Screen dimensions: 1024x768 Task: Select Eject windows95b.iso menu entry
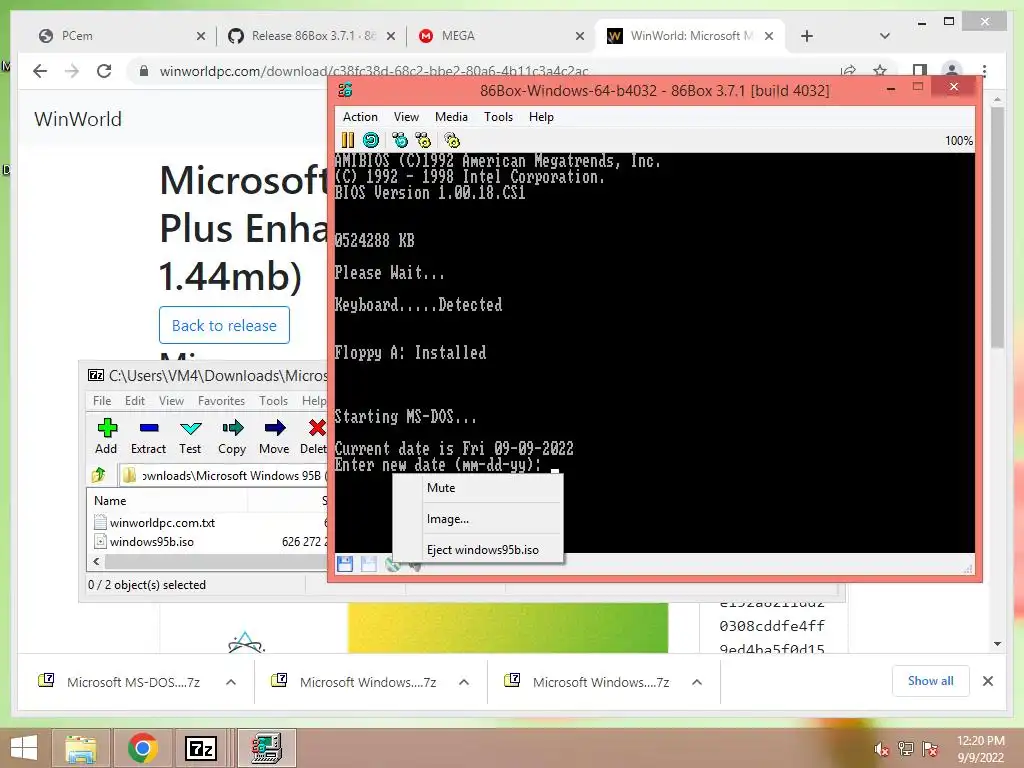[x=478, y=550]
